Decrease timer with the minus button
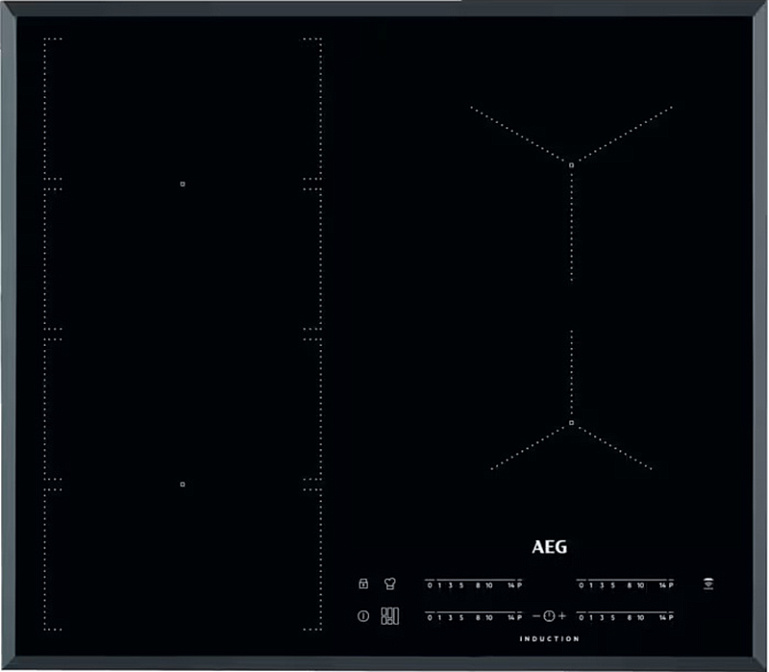 coord(536,615)
